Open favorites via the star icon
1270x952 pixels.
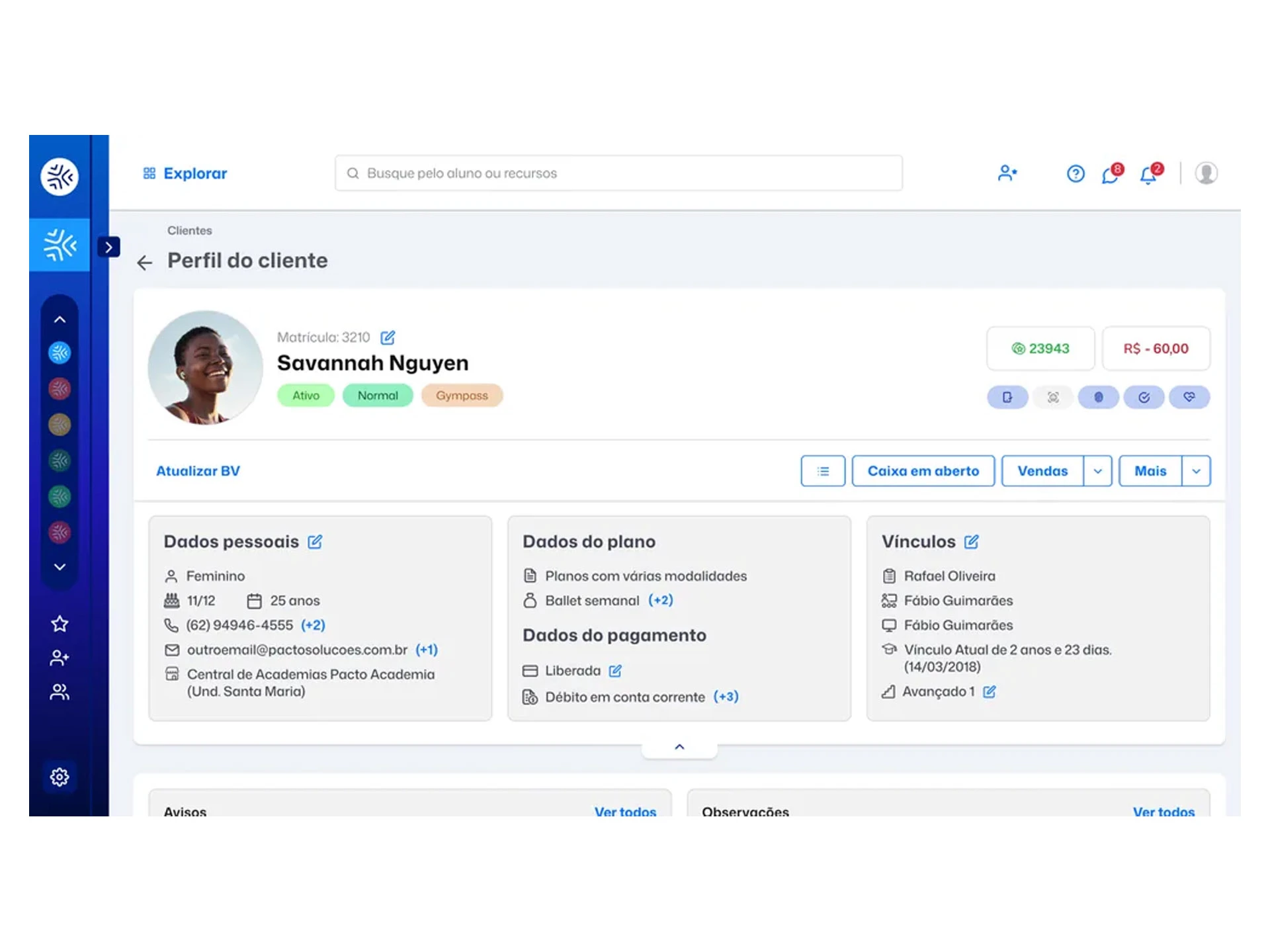tap(60, 624)
